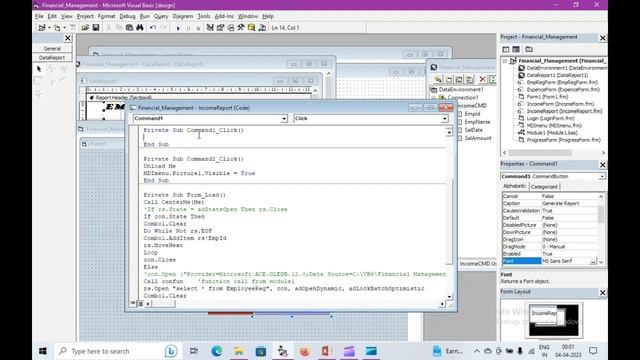Click the Open Project toolbar icon
This screenshot has width=640, height=360.
tap(85, 28)
